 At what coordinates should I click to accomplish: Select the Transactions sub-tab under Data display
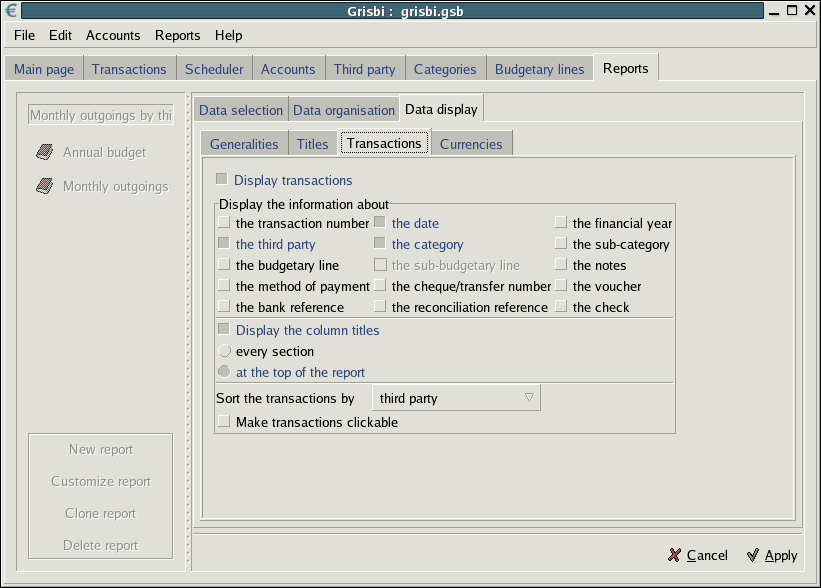click(384, 143)
